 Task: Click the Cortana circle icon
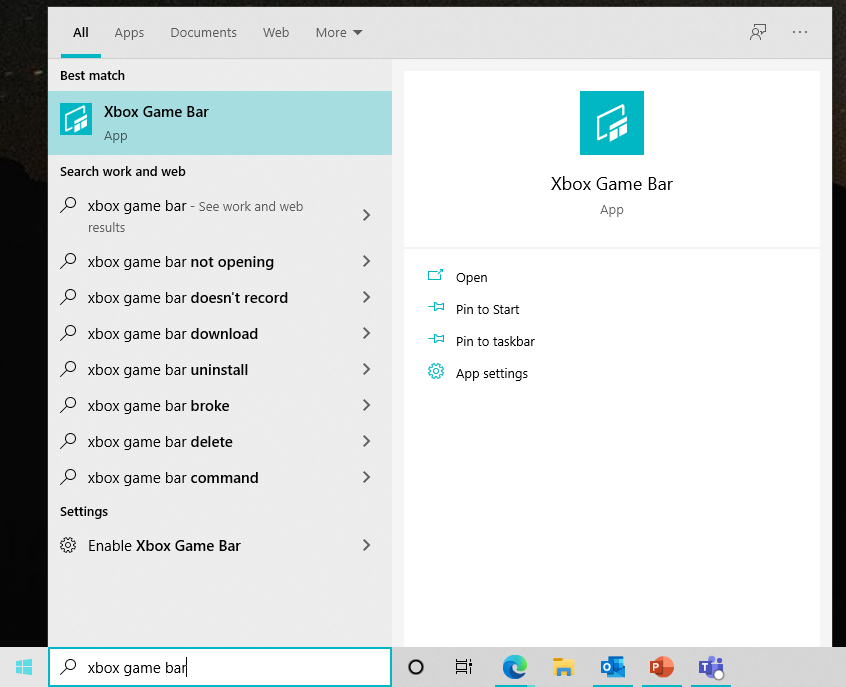click(416, 667)
